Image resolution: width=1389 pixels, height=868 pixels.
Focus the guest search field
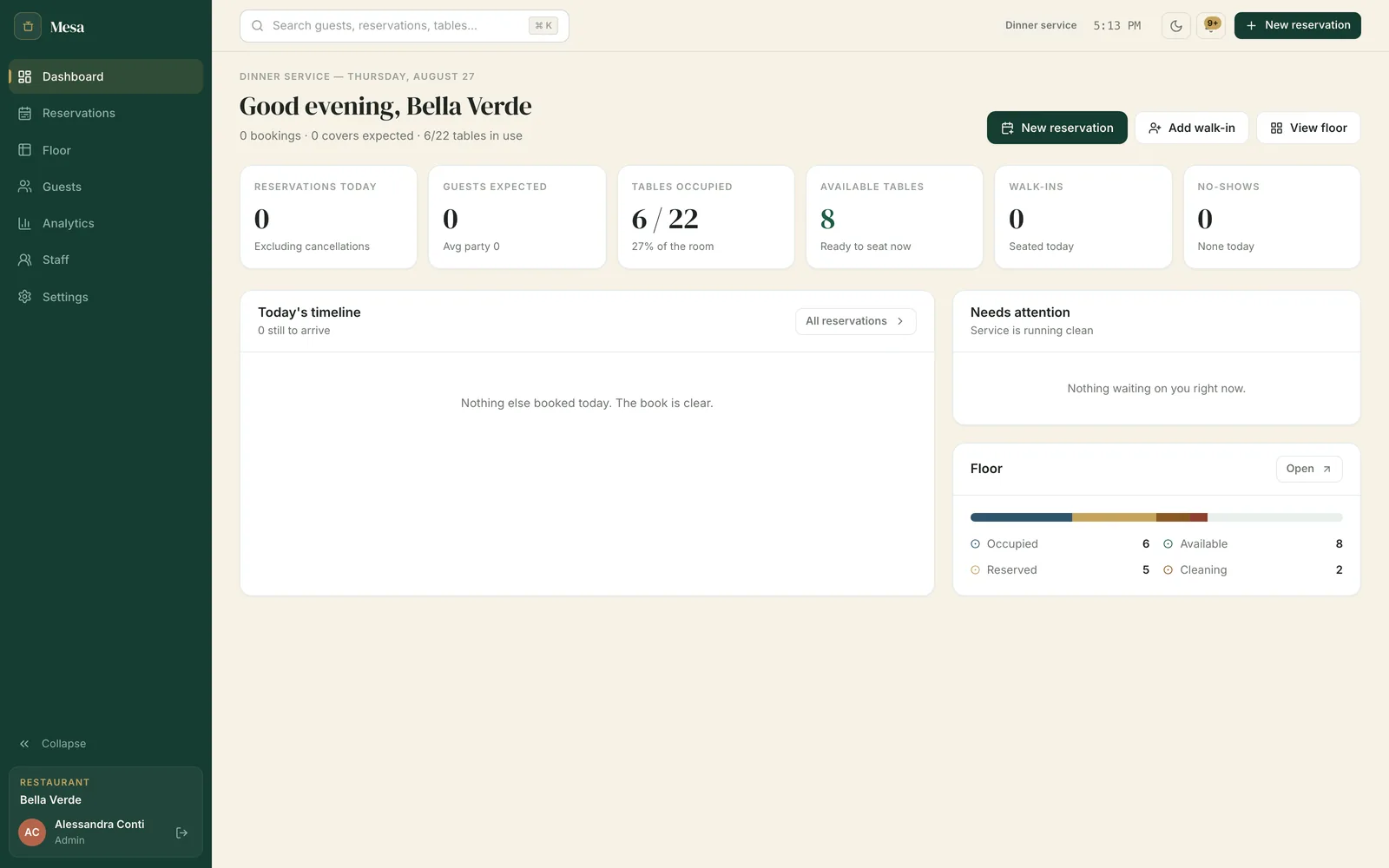point(405,26)
